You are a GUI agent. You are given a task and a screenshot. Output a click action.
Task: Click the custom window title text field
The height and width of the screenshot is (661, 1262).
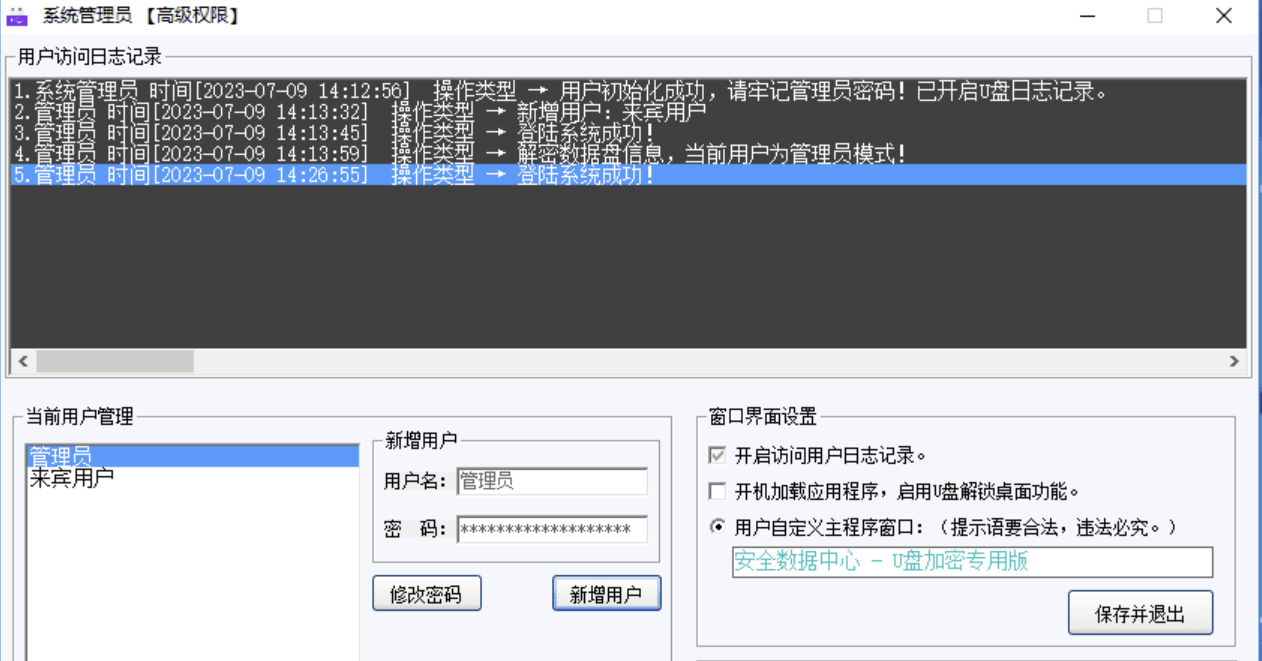971,562
